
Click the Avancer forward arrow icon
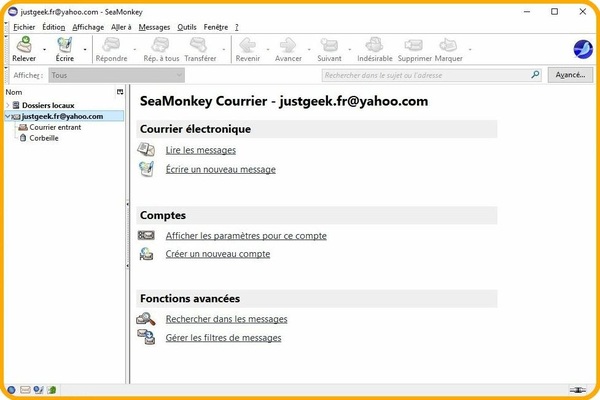288,45
